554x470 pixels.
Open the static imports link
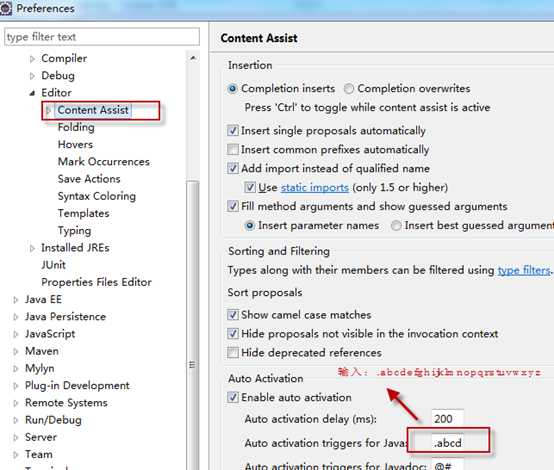pos(315,188)
